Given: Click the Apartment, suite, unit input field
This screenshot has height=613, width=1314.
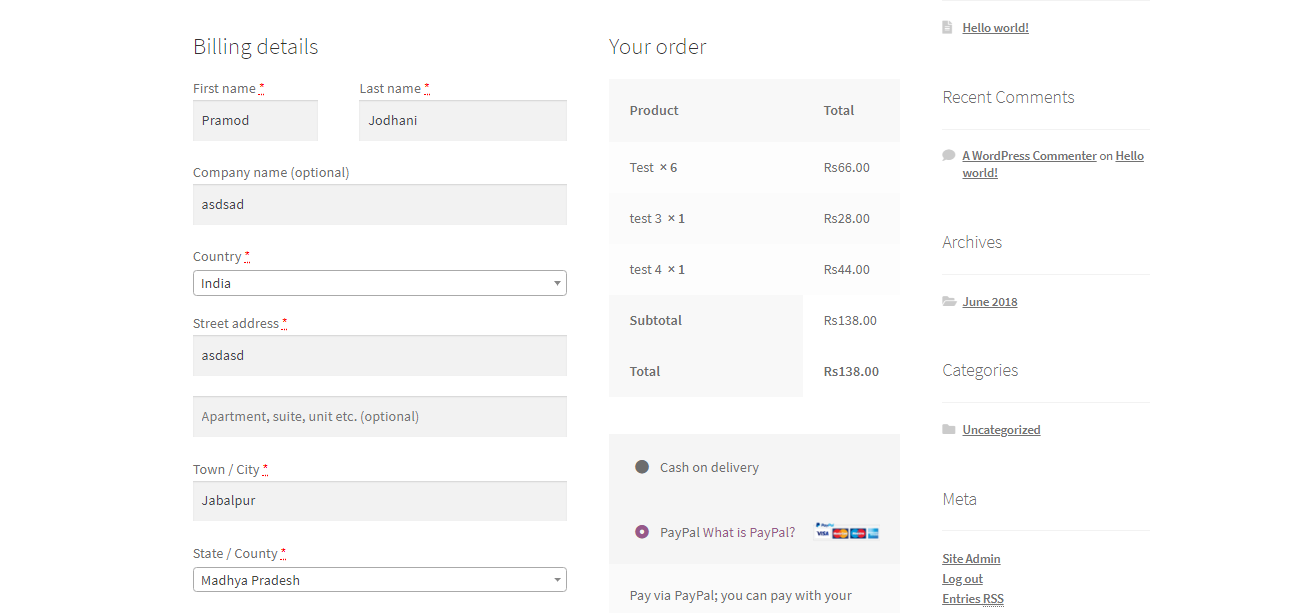Looking at the screenshot, I should [379, 417].
